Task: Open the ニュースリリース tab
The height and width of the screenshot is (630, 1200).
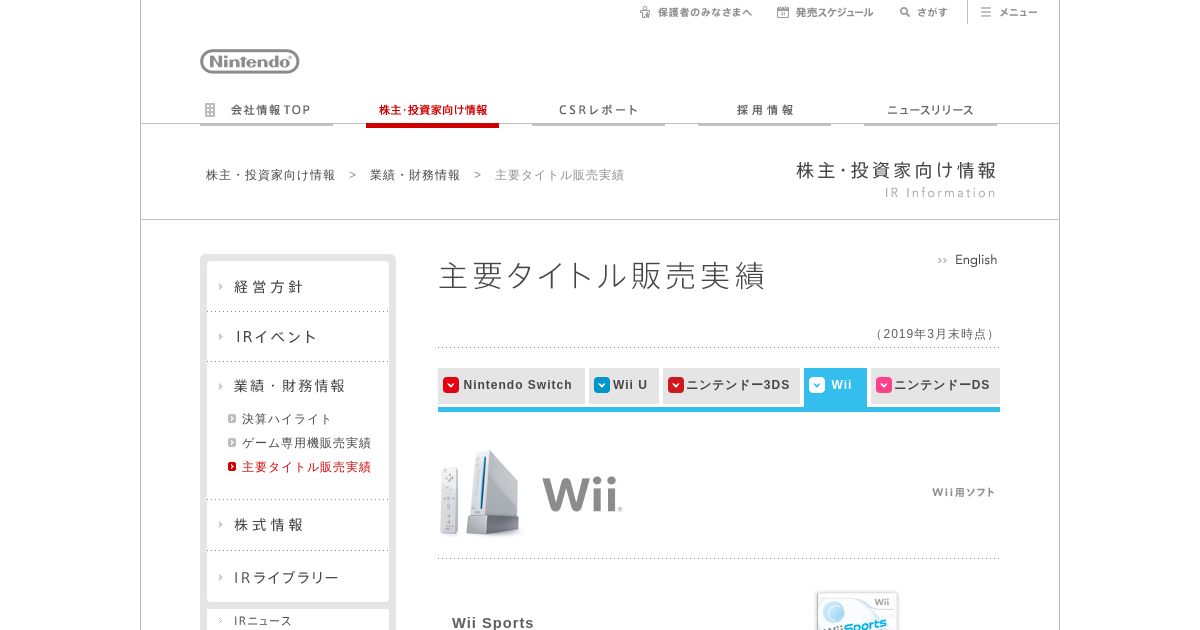Action: [x=930, y=111]
